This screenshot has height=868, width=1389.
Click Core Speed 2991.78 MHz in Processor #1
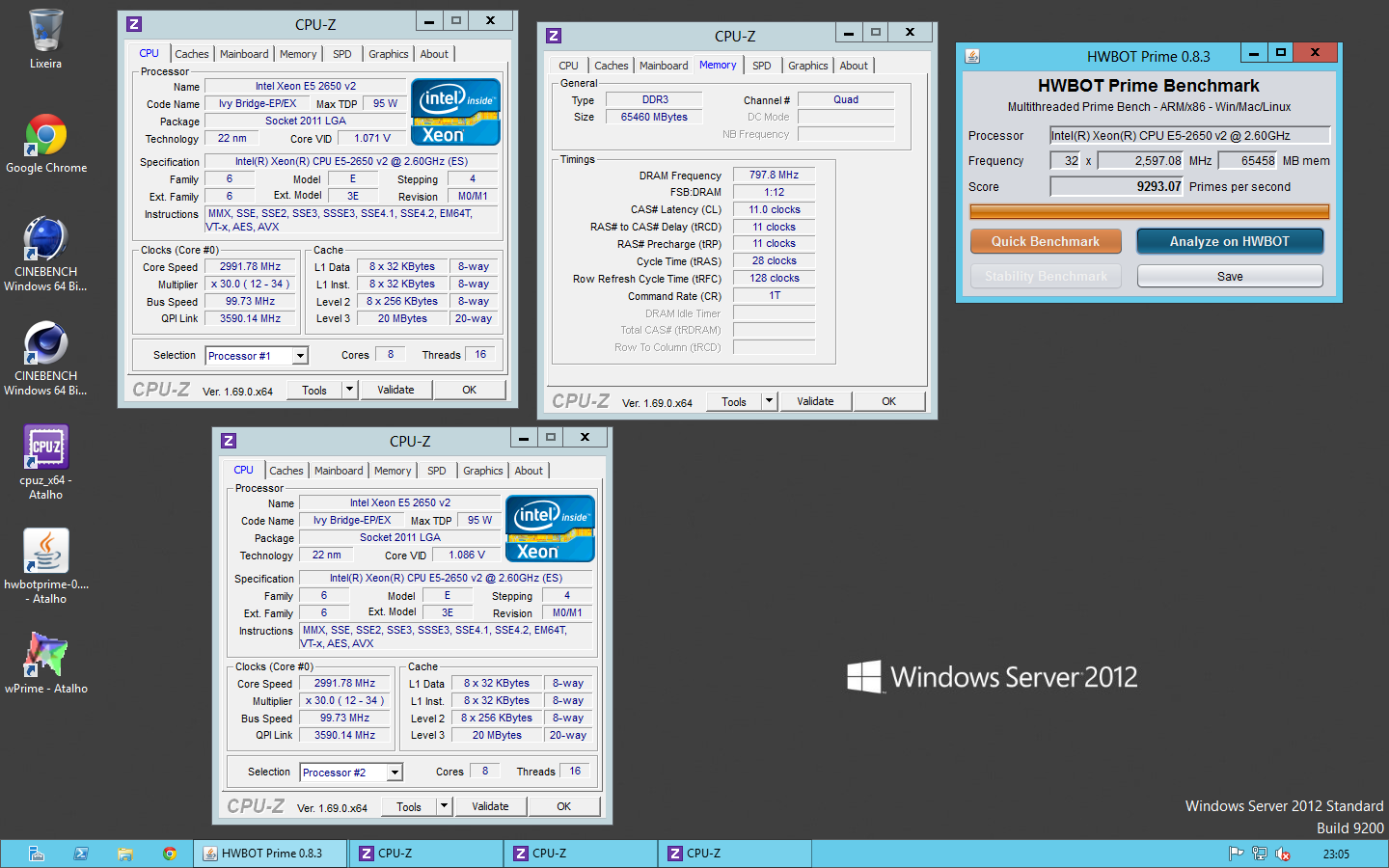tap(250, 267)
